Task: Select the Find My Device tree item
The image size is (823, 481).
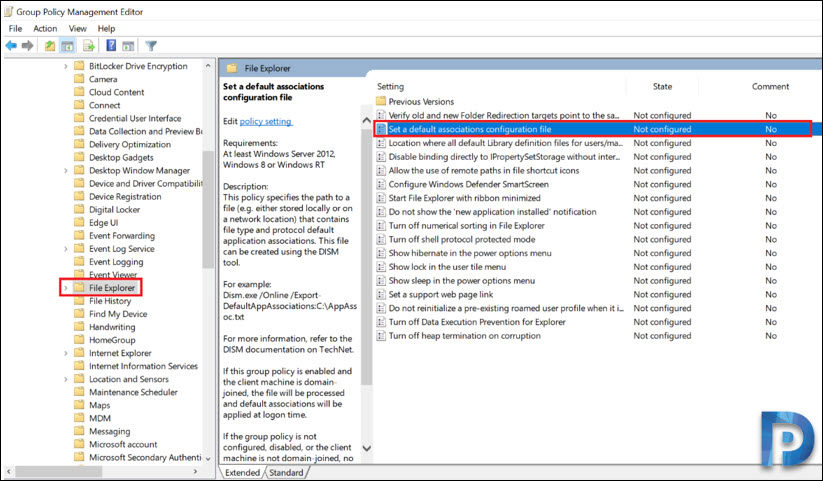Action: (x=118, y=314)
